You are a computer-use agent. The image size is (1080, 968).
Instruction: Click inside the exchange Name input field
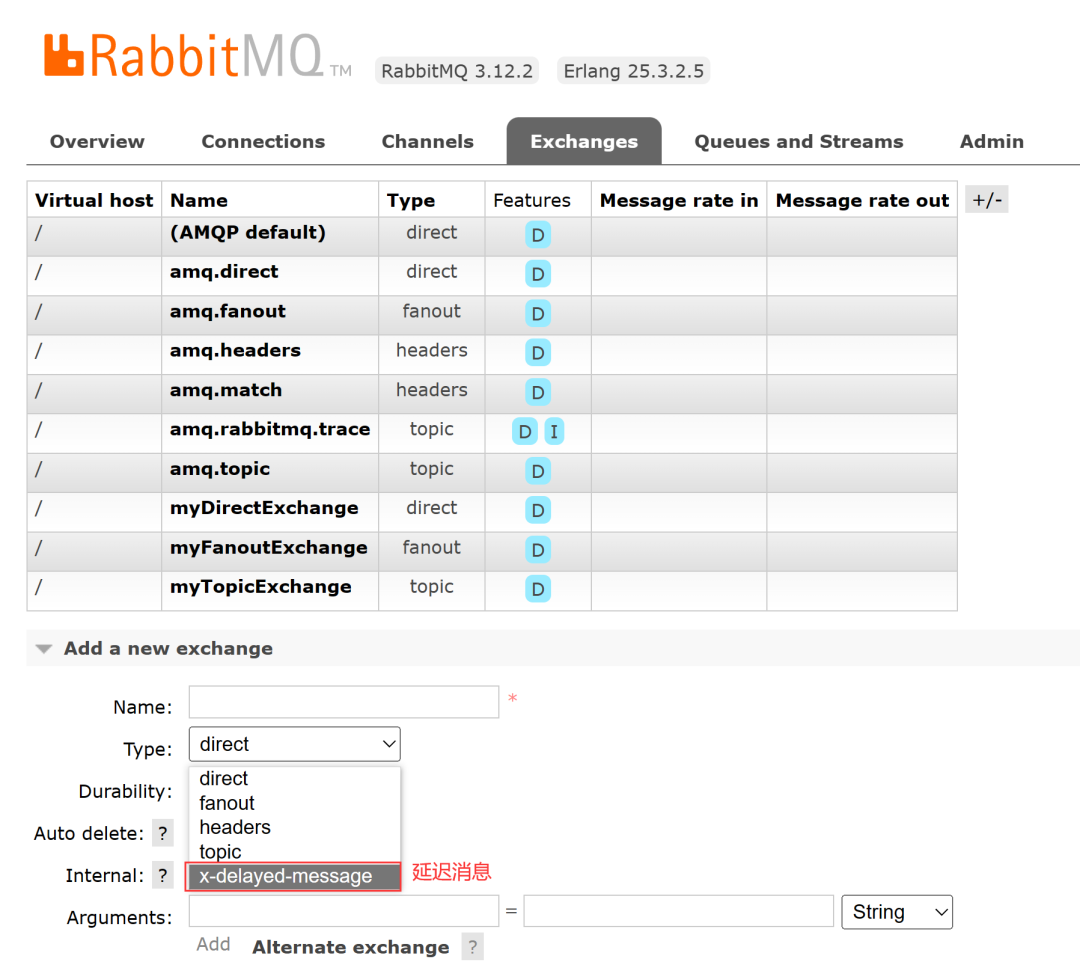coord(343,701)
